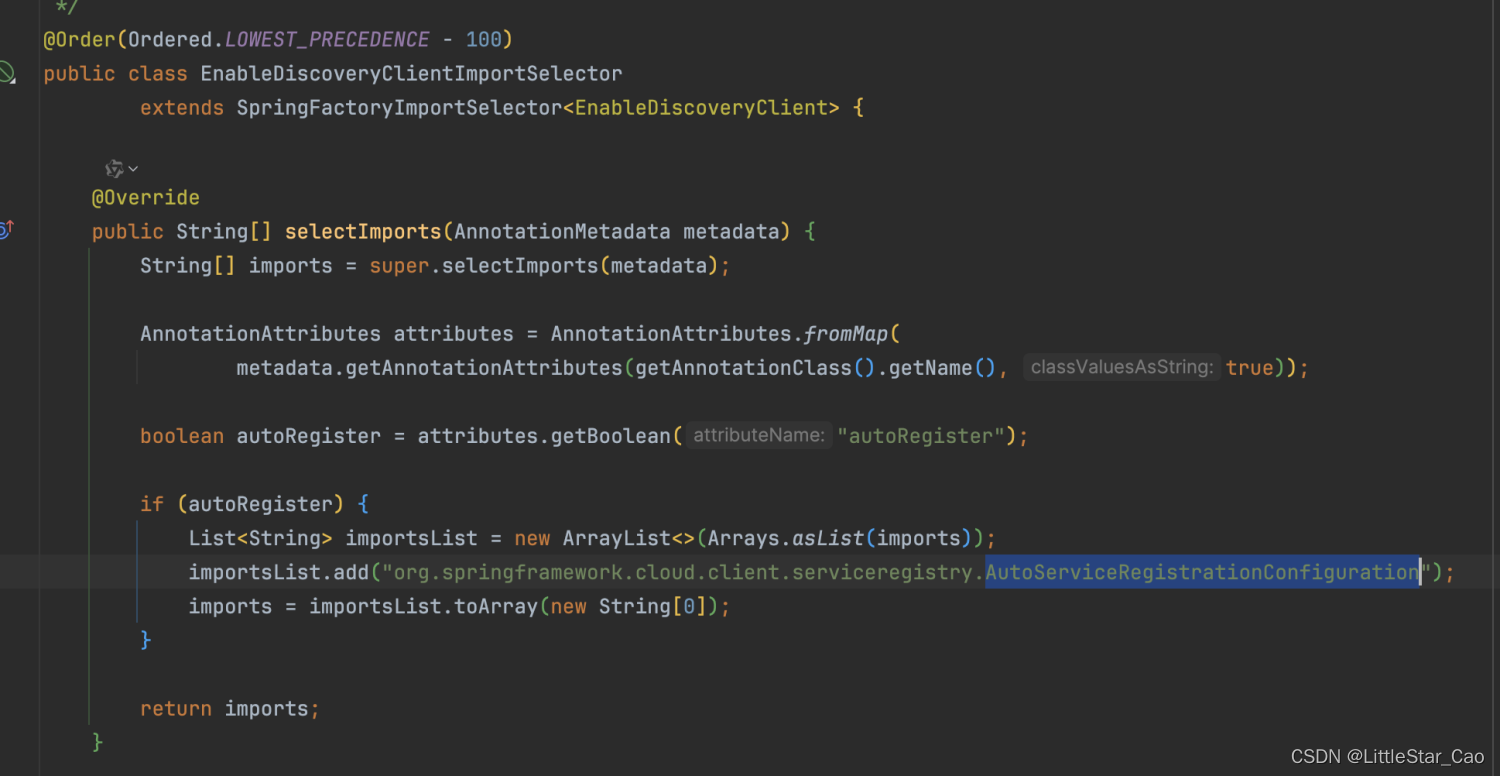1500x776 pixels.
Task: Click the return keyword
Action: point(176,708)
